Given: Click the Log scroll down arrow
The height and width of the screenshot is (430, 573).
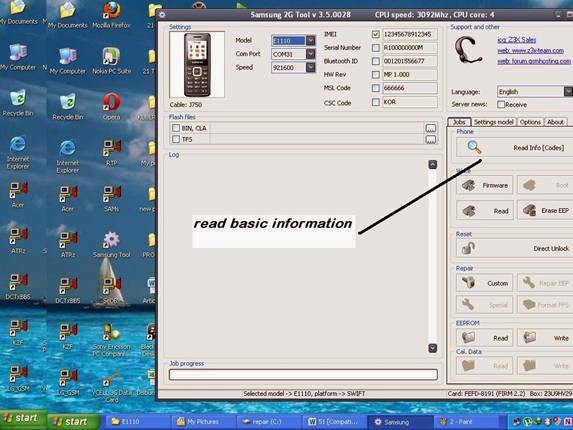Looking at the screenshot, I should tap(433, 348).
